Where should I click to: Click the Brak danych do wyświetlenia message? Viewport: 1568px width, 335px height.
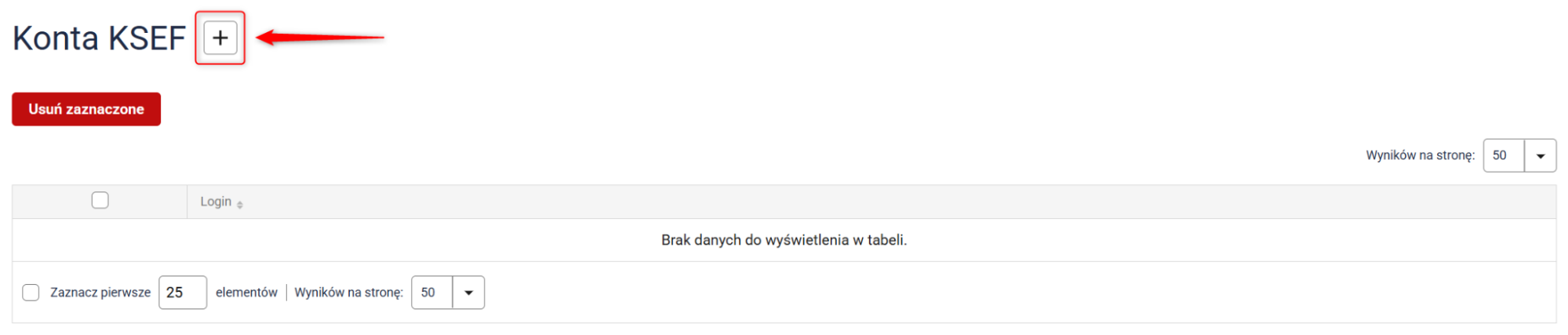784,240
